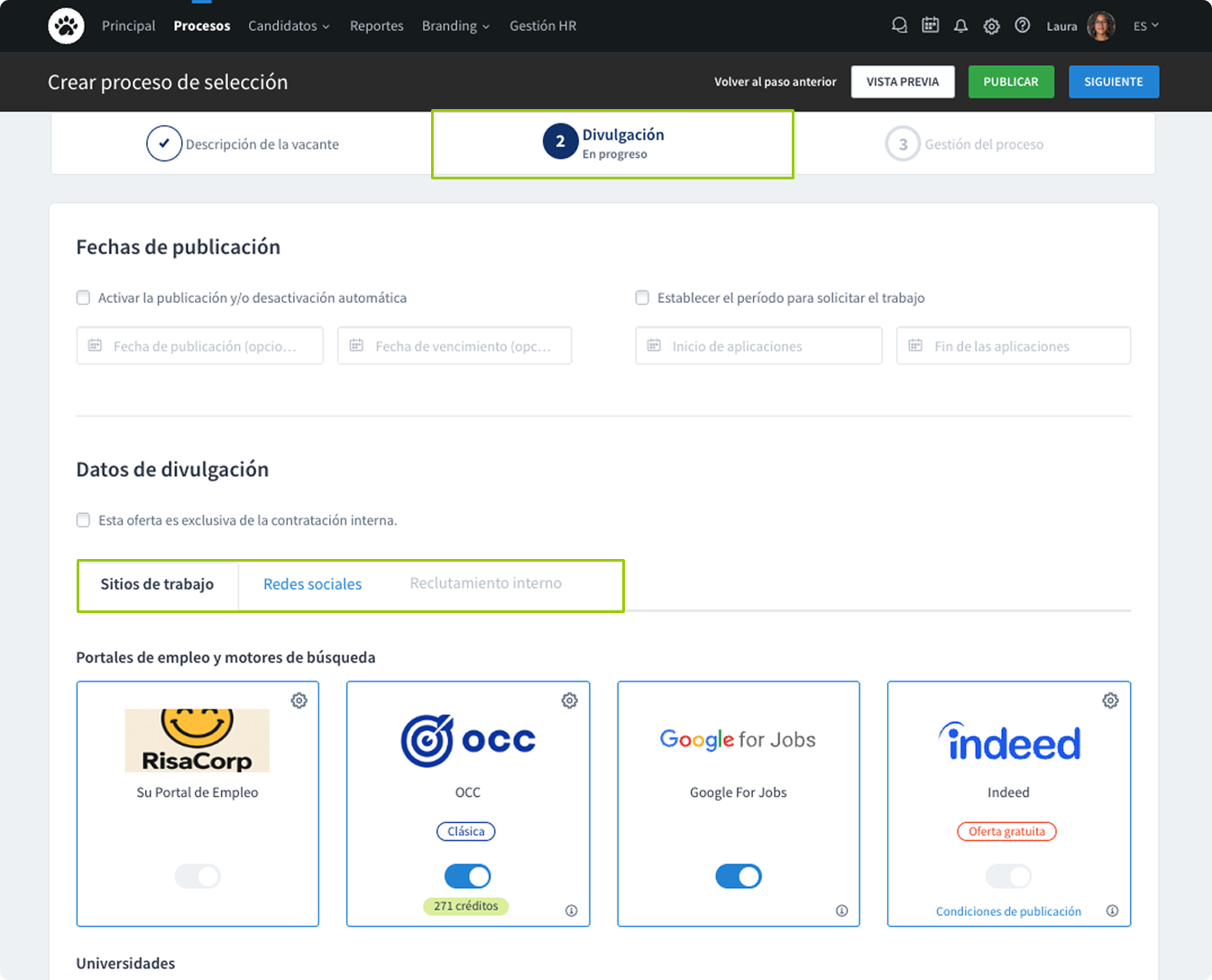
Task: Open settings gear in top bar
Action: tap(991, 26)
